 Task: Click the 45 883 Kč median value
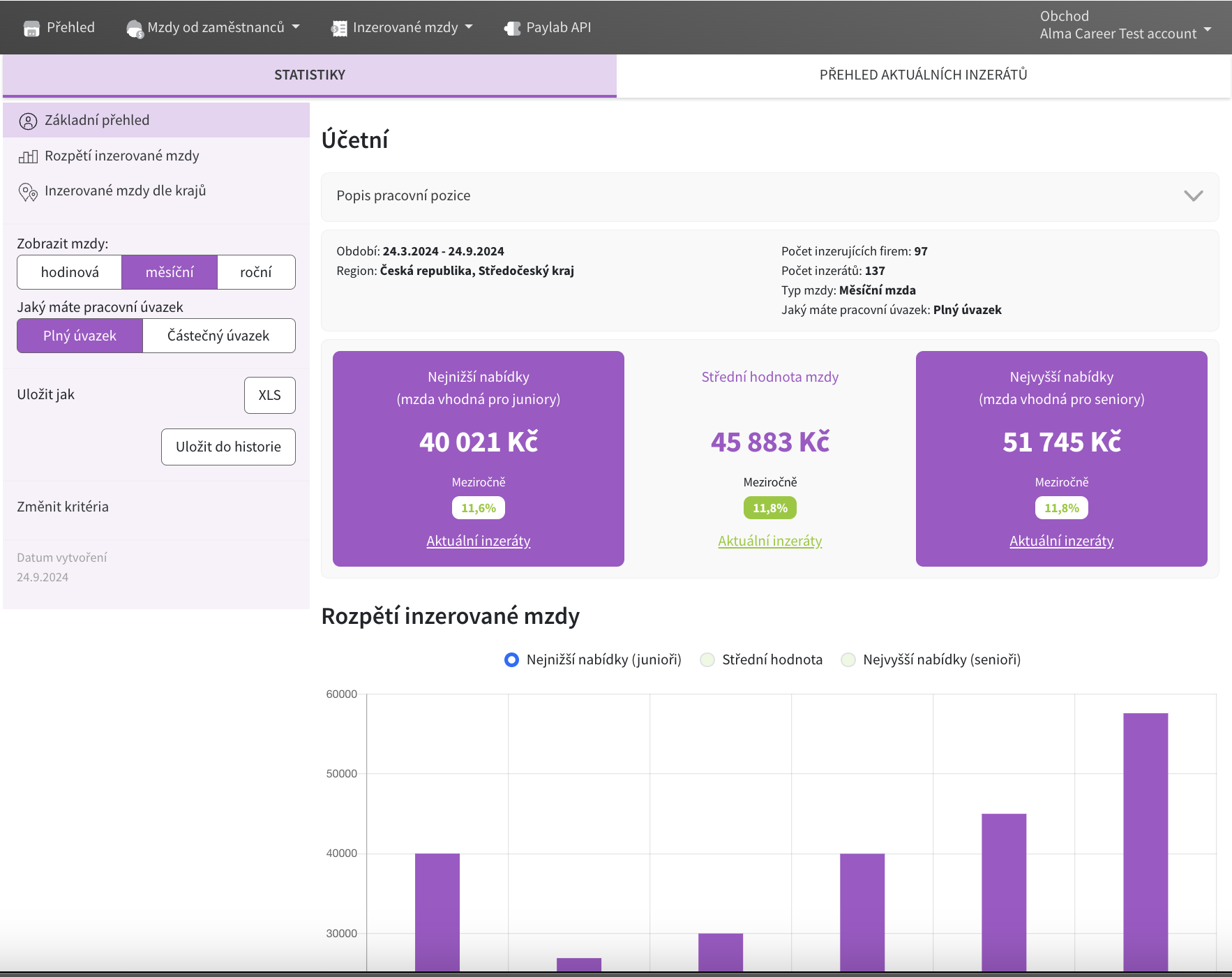coord(770,442)
